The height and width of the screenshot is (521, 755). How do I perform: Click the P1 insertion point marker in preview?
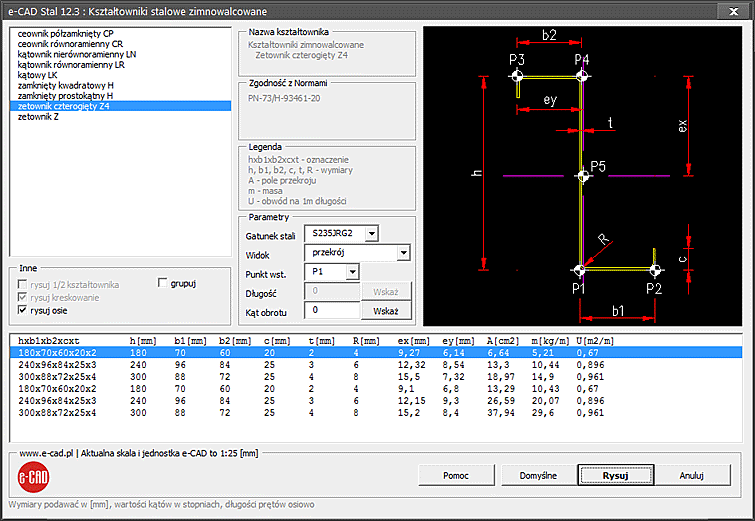click(x=581, y=270)
